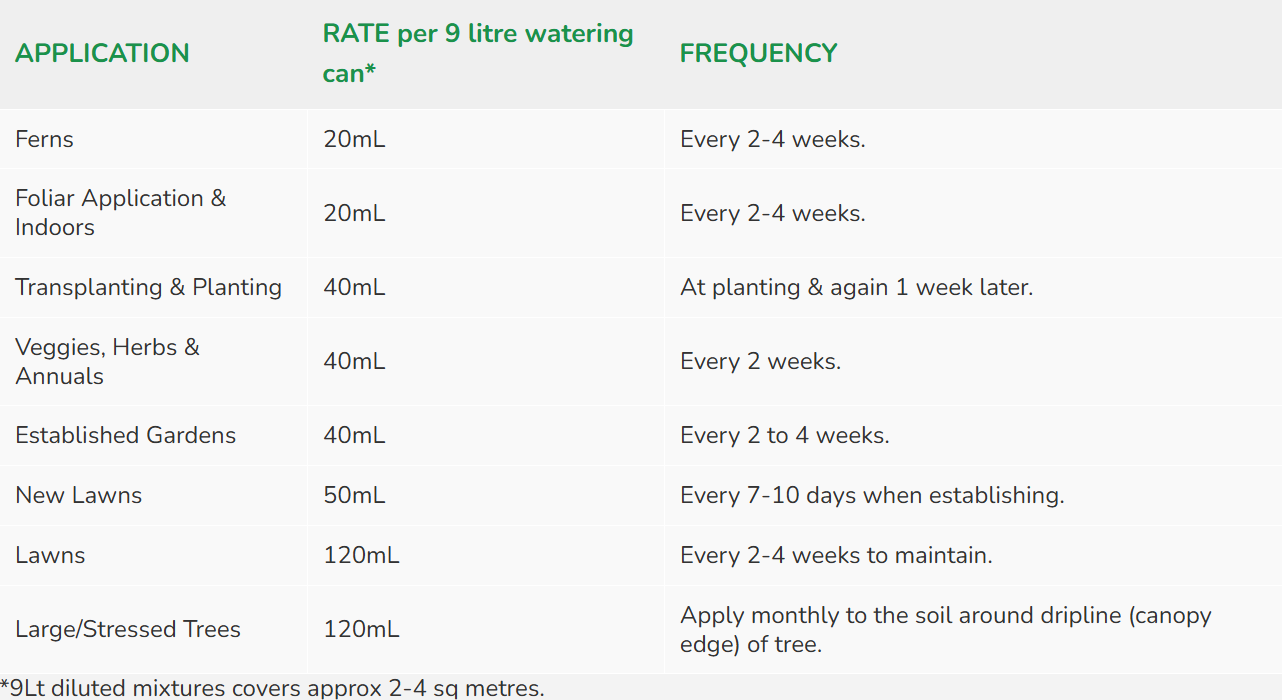Viewport: 1282px width, 700px height.
Task: Click the 120mL rate for Large/Stressed Trees
Action: click(361, 630)
